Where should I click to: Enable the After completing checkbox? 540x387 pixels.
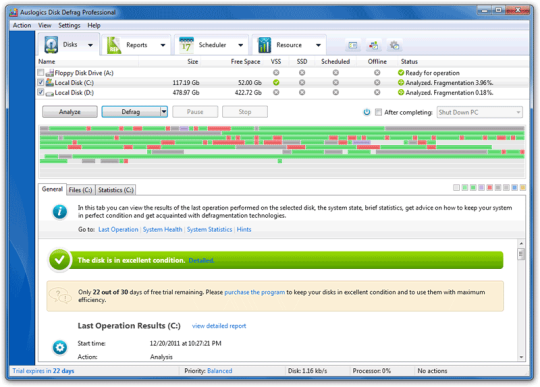click(x=378, y=112)
